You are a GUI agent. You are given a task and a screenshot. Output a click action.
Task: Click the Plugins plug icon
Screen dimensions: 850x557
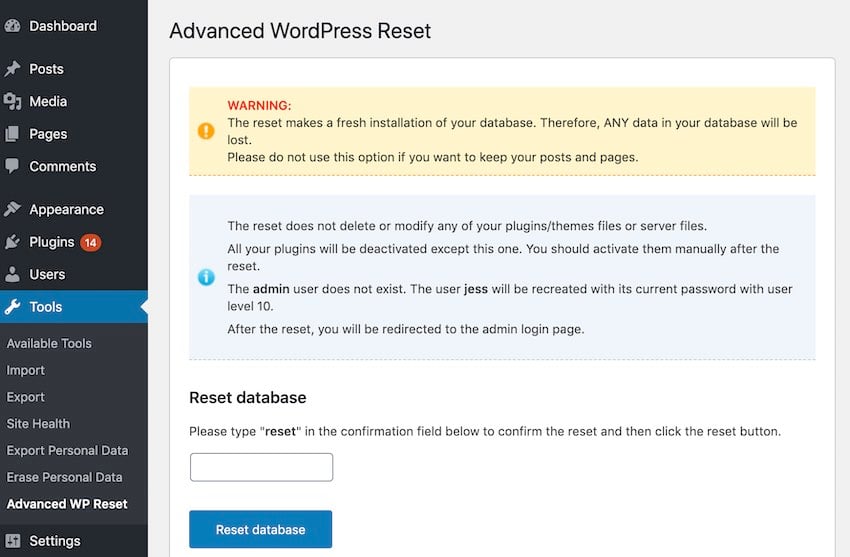[12, 242]
